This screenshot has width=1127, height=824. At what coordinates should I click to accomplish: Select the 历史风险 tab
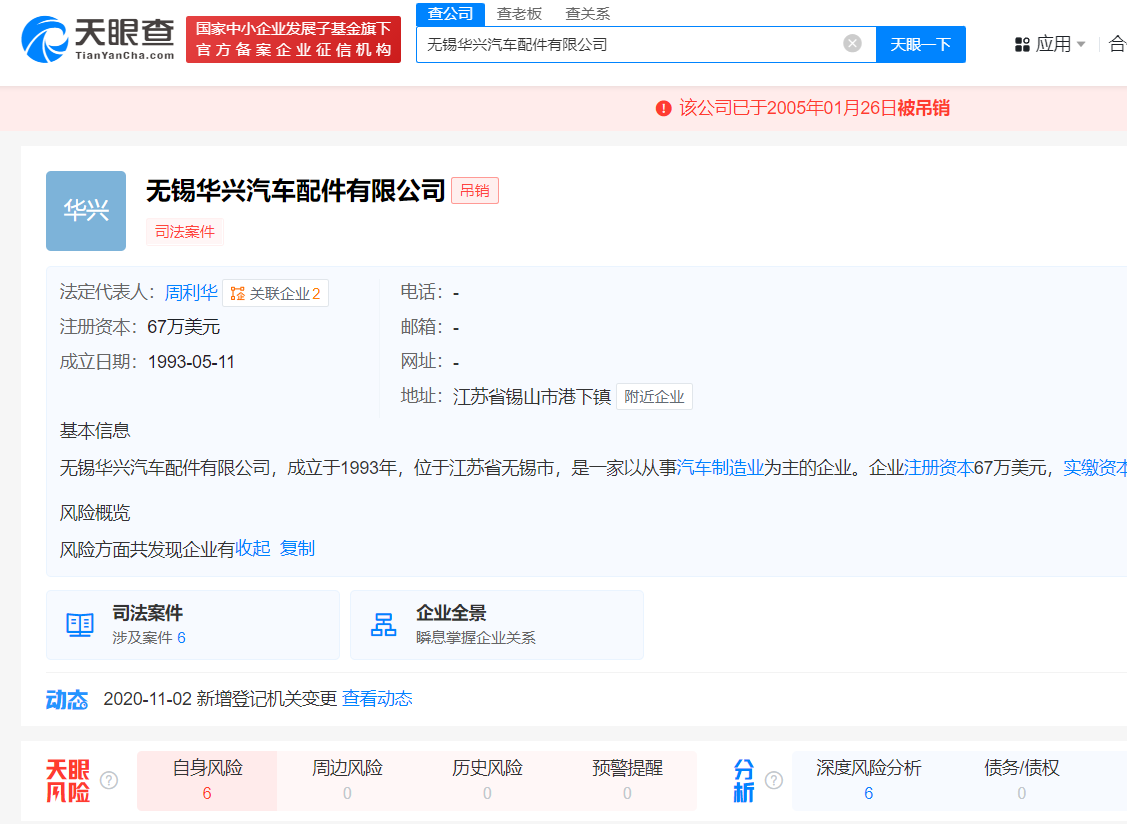pyautogui.click(x=487, y=781)
